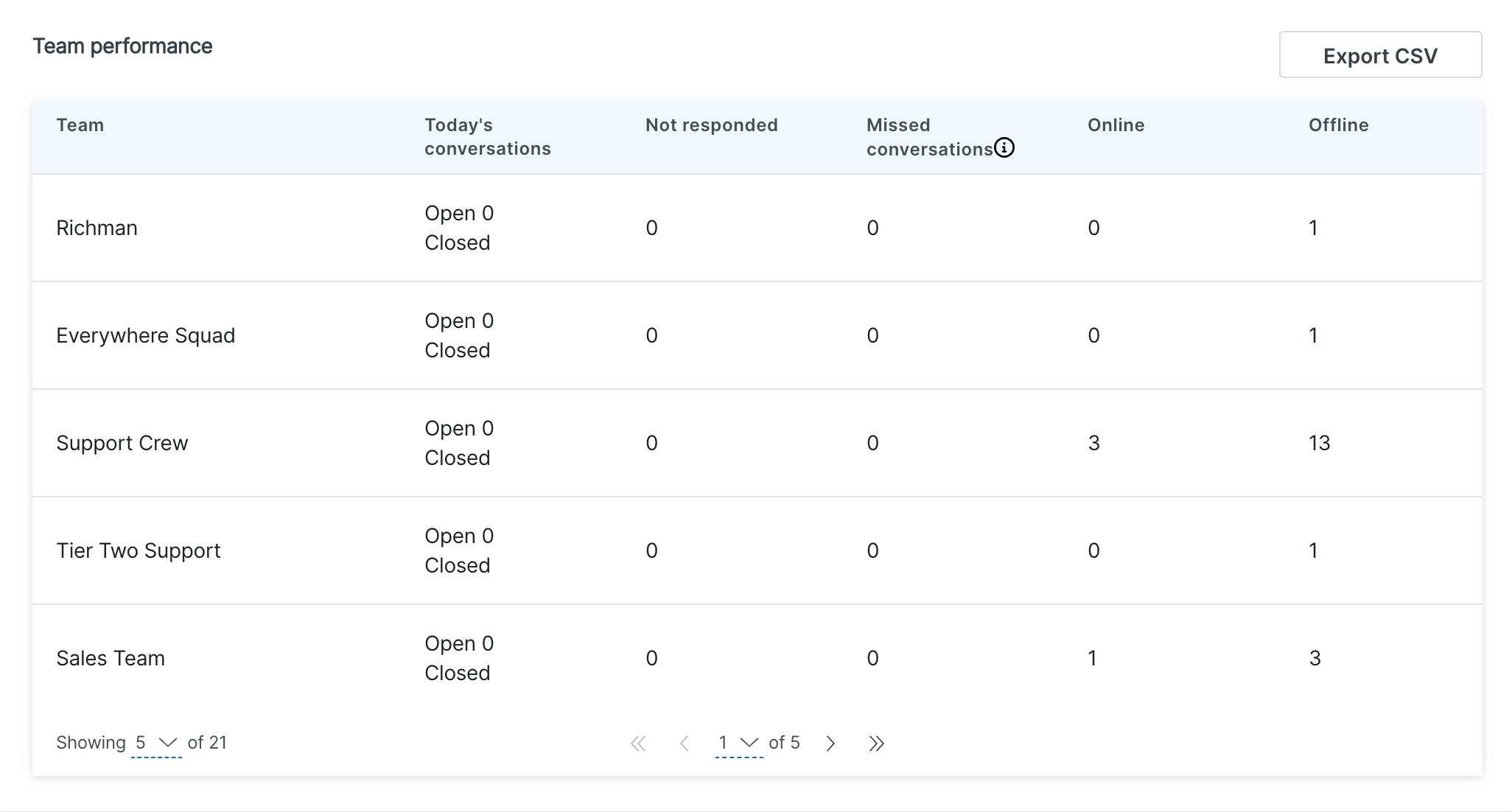
Task: Click the 'of 21' total count text
Action: pos(207,743)
